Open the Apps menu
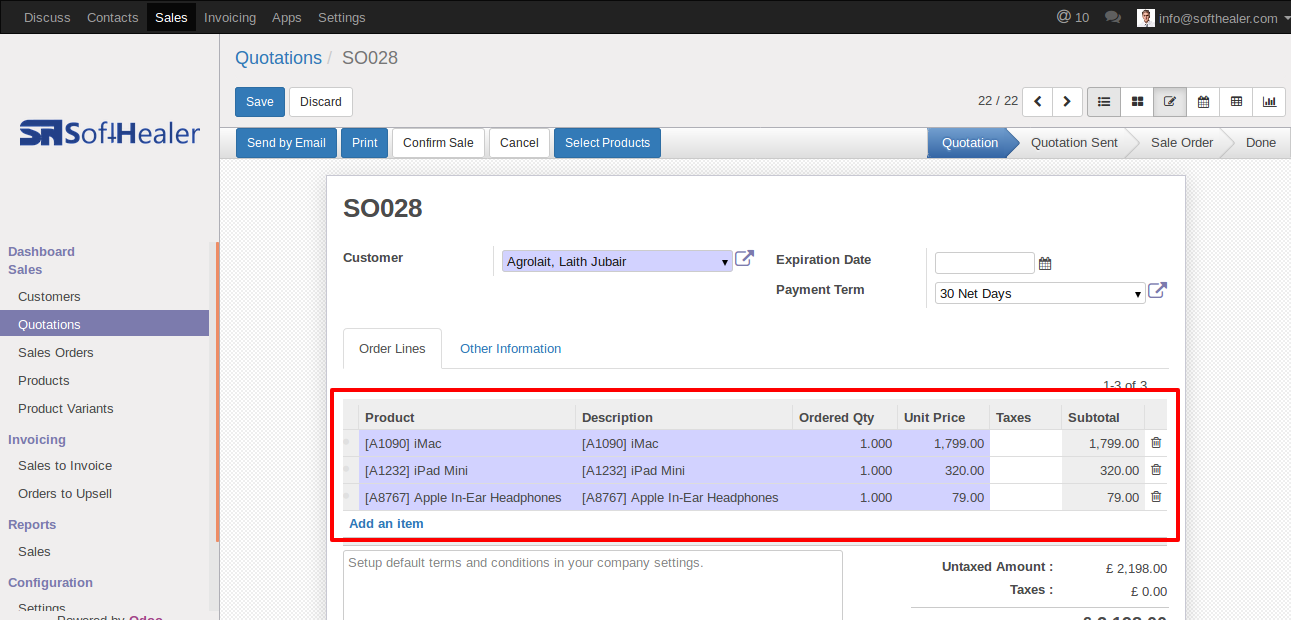The height and width of the screenshot is (620, 1291). pyautogui.click(x=287, y=18)
